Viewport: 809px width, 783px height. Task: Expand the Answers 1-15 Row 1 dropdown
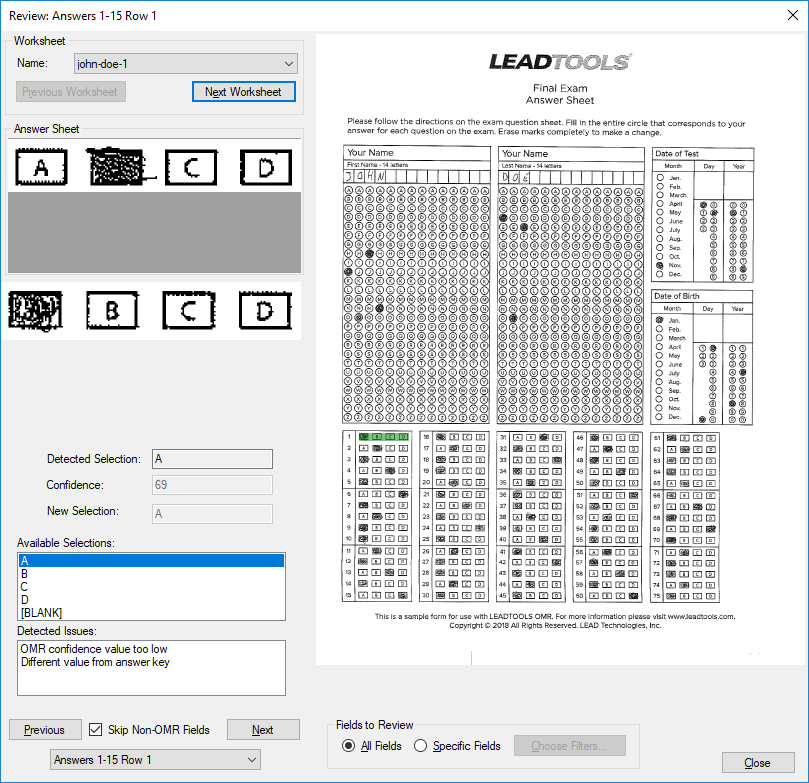point(155,760)
